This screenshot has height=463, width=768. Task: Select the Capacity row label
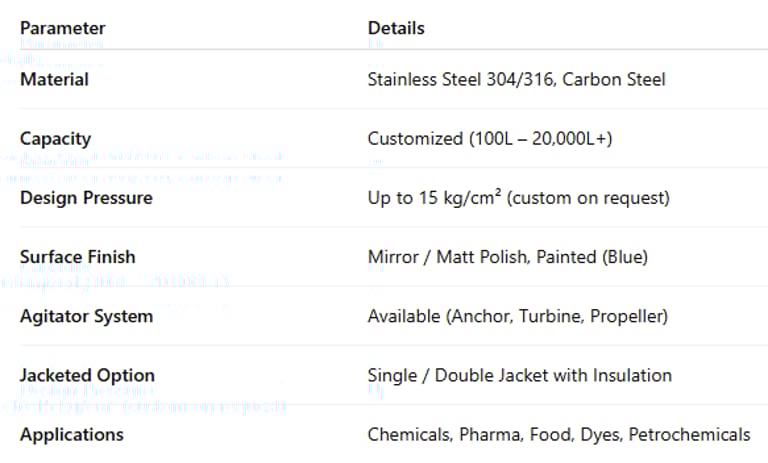point(55,139)
